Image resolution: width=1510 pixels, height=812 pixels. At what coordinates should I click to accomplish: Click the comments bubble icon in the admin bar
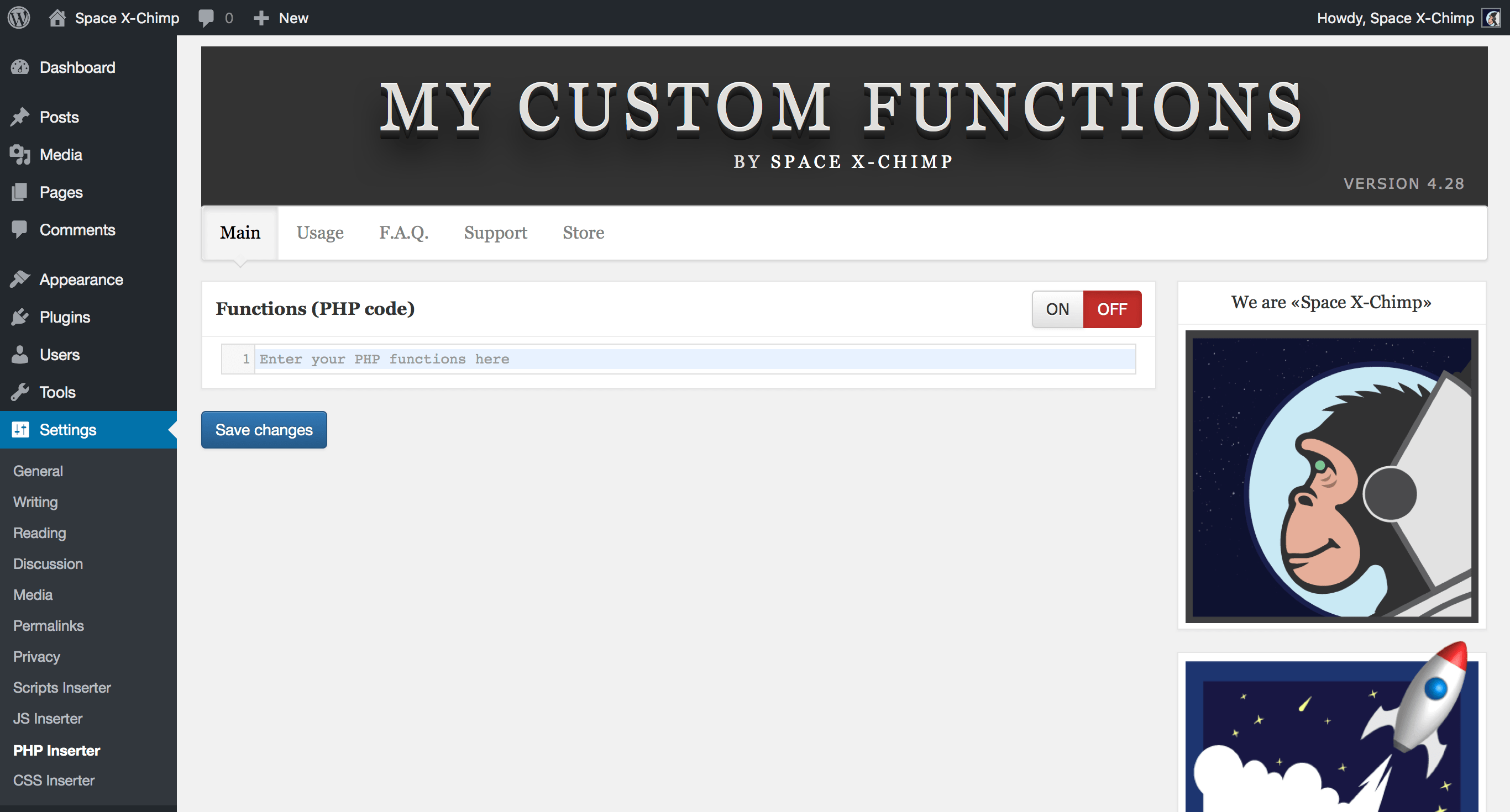(206, 18)
